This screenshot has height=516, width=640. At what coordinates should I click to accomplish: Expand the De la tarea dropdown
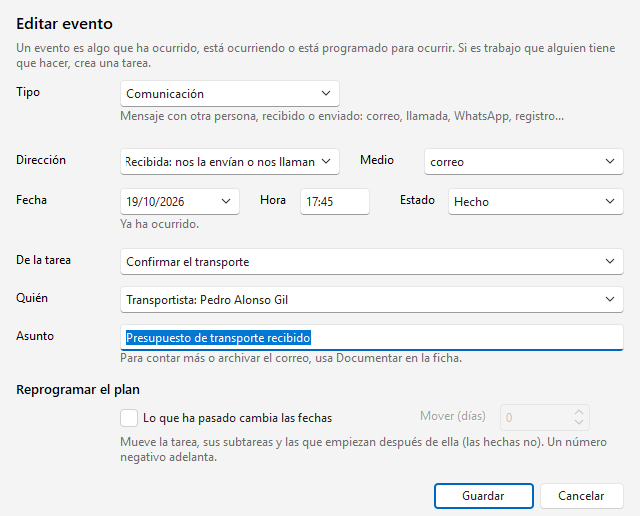click(371, 261)
